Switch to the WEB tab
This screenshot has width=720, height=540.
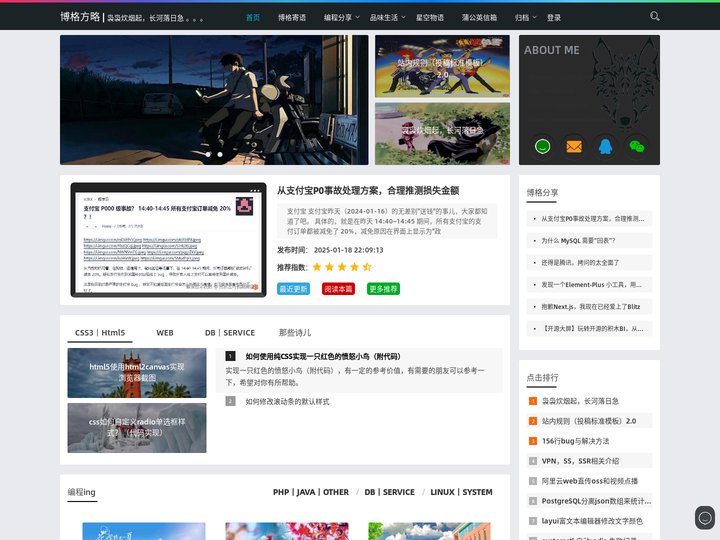(165, 333)
